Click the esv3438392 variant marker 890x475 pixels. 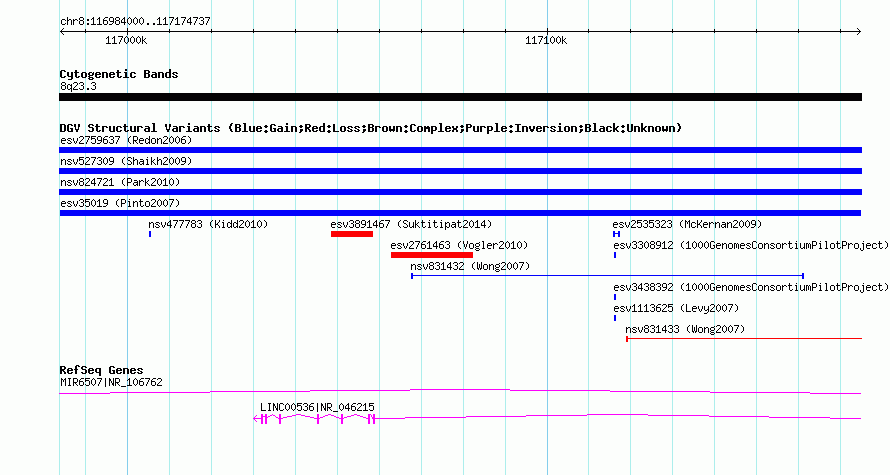click(x=615, y=297)
